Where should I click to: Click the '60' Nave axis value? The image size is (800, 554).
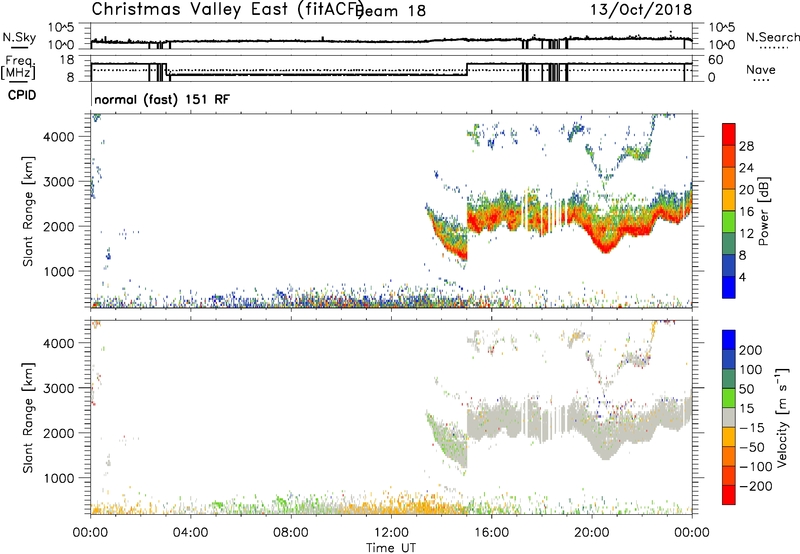pyautogui.click(x=715, y=60)
